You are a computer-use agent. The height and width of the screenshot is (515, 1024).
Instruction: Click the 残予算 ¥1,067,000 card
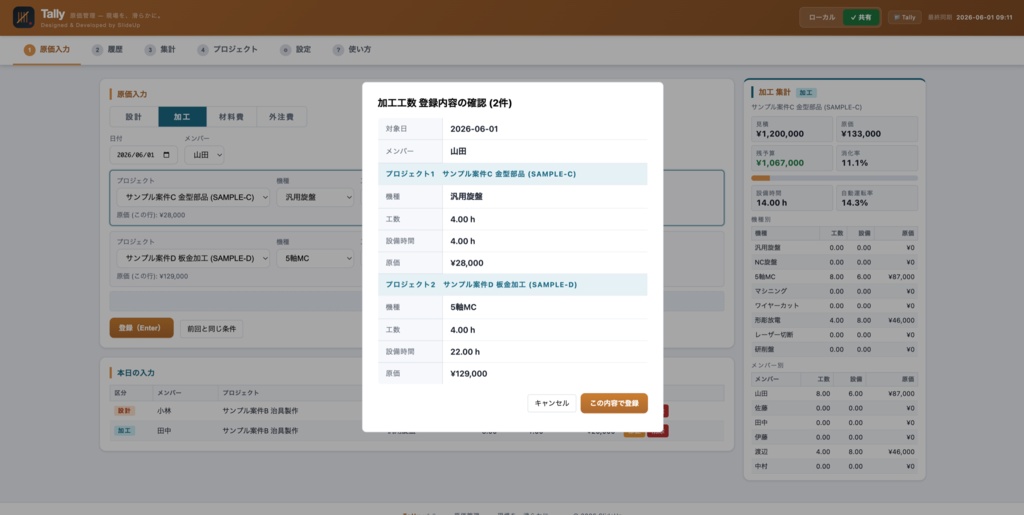[792, 158]
